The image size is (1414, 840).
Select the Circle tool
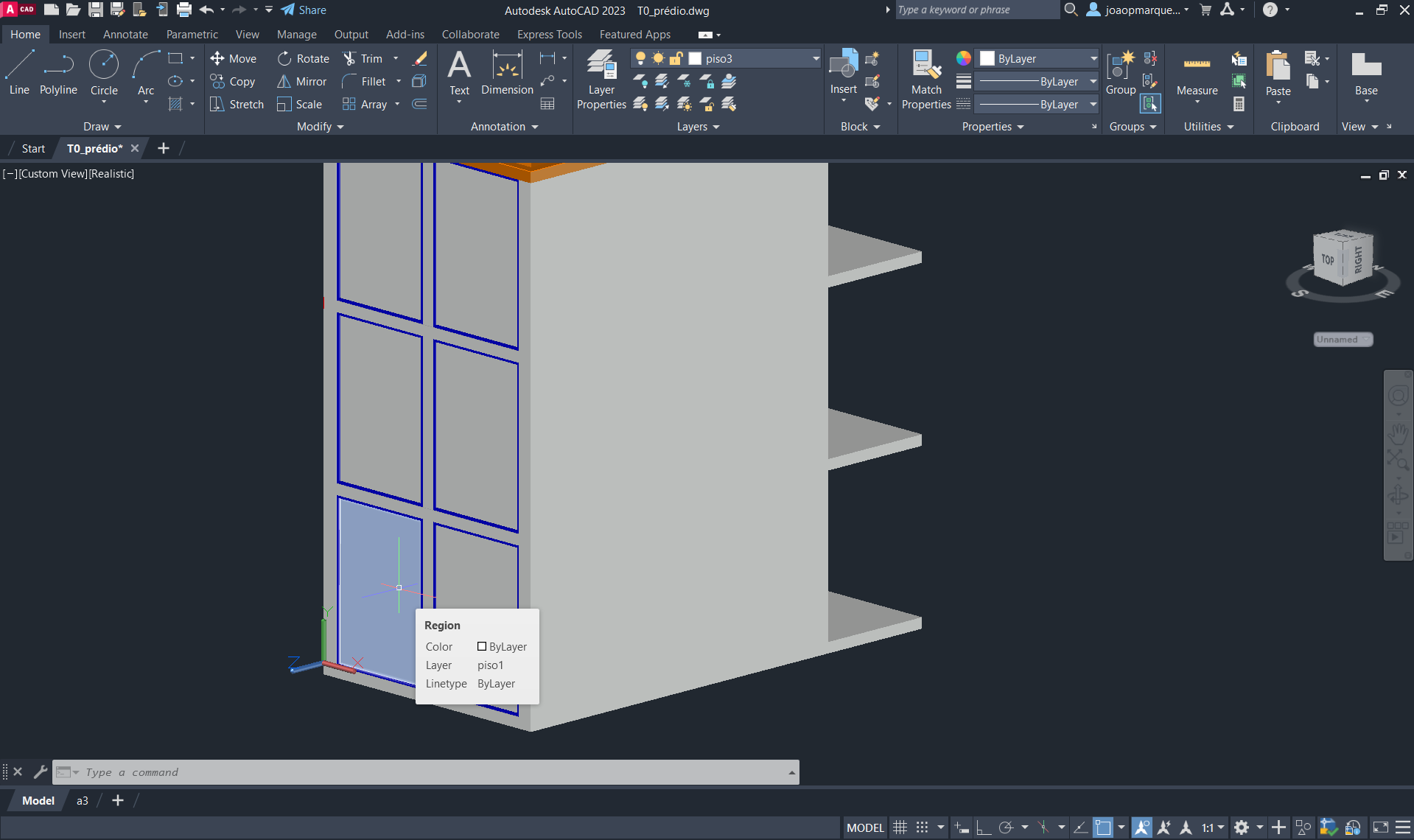(x=104, y=72)
